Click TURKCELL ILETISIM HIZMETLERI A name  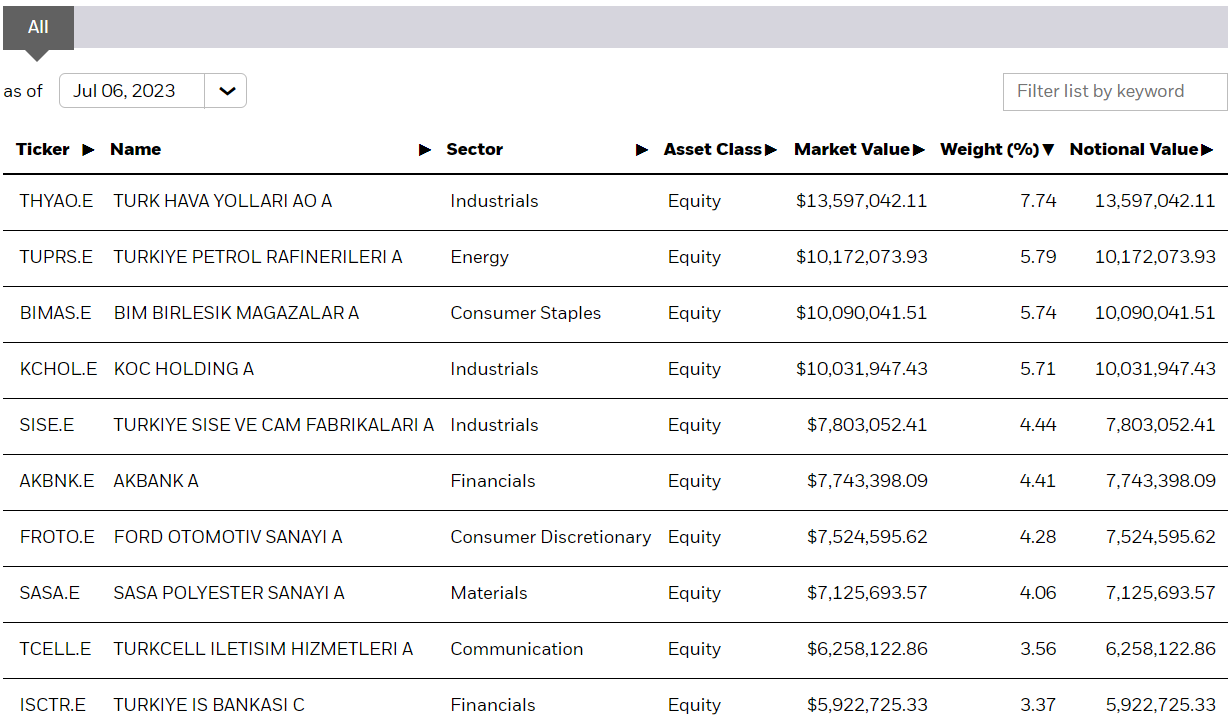[x=263, y=649]
